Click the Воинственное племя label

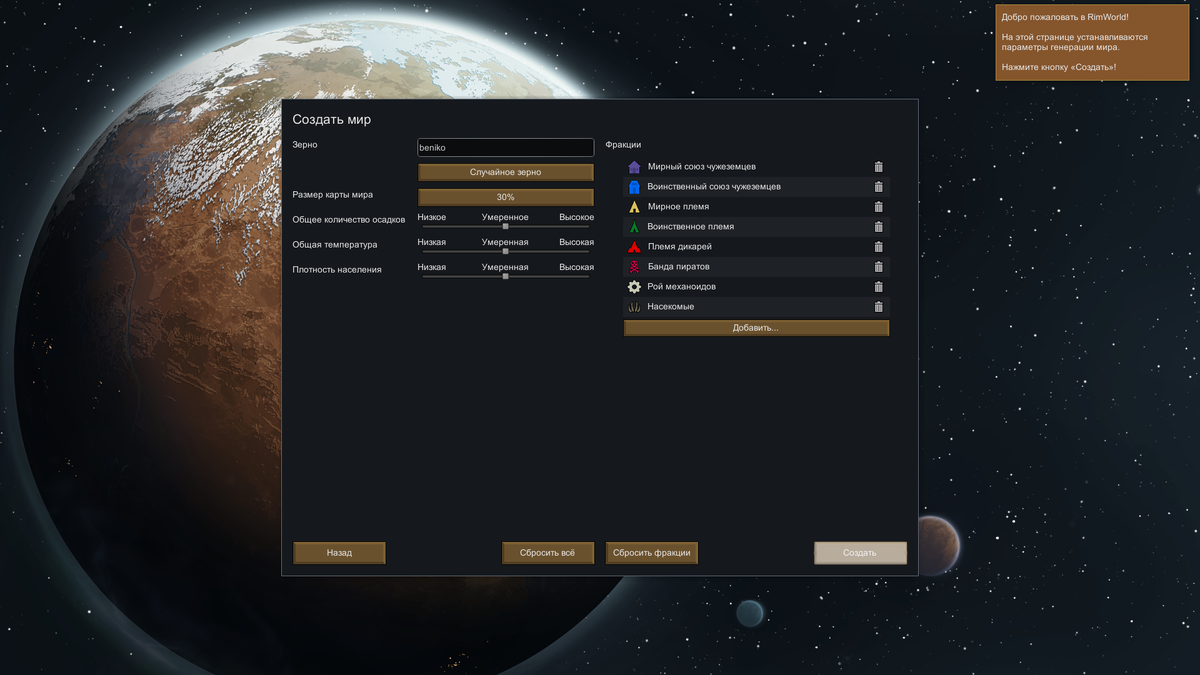click(690, 227)
